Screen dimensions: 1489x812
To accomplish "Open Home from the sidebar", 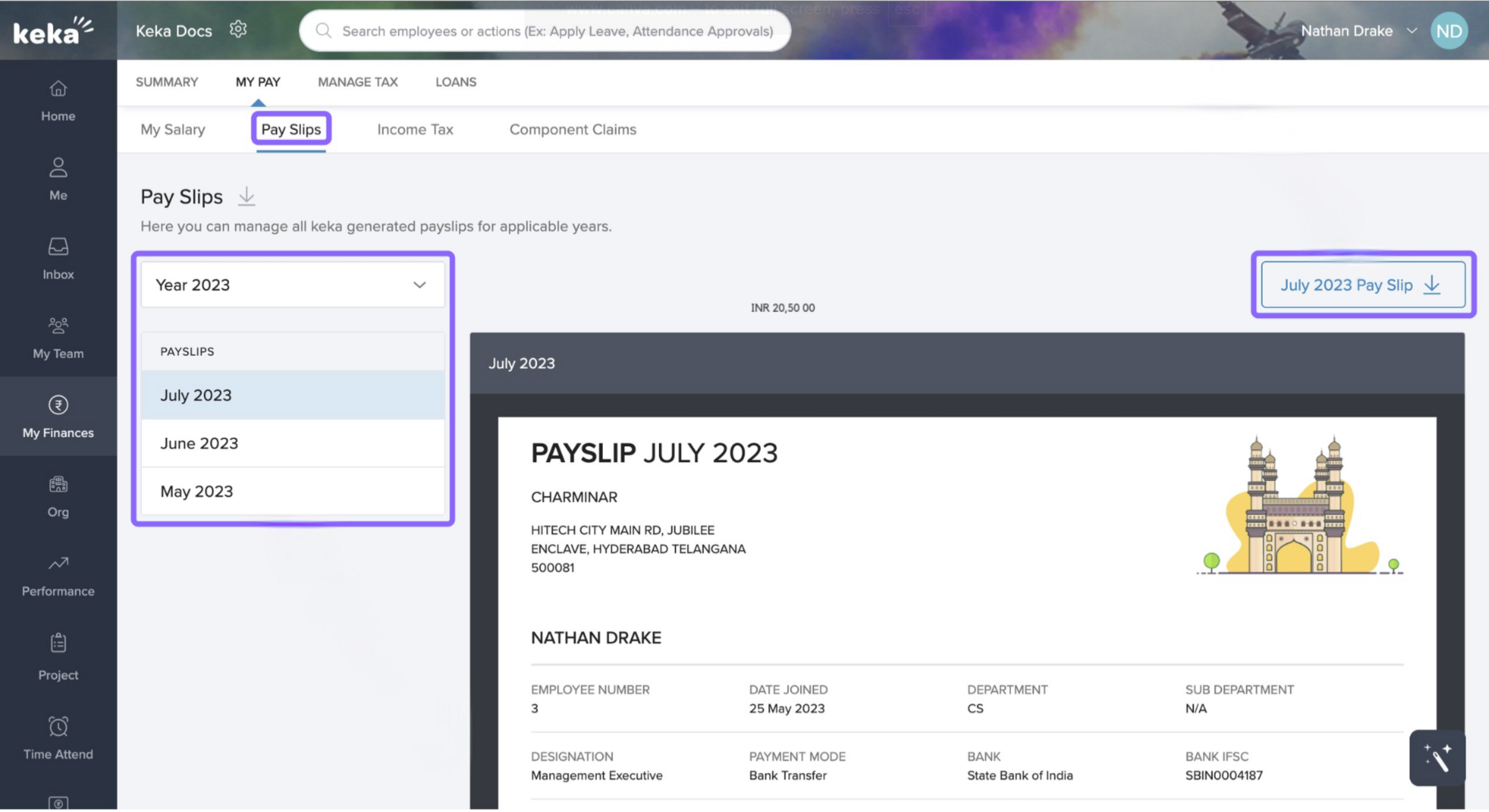I will (58, 101).
